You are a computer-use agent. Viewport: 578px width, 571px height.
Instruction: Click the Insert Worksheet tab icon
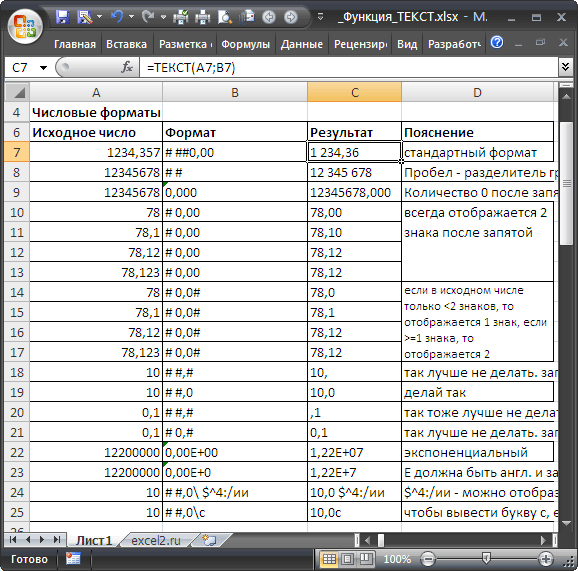tap(209, 540)
